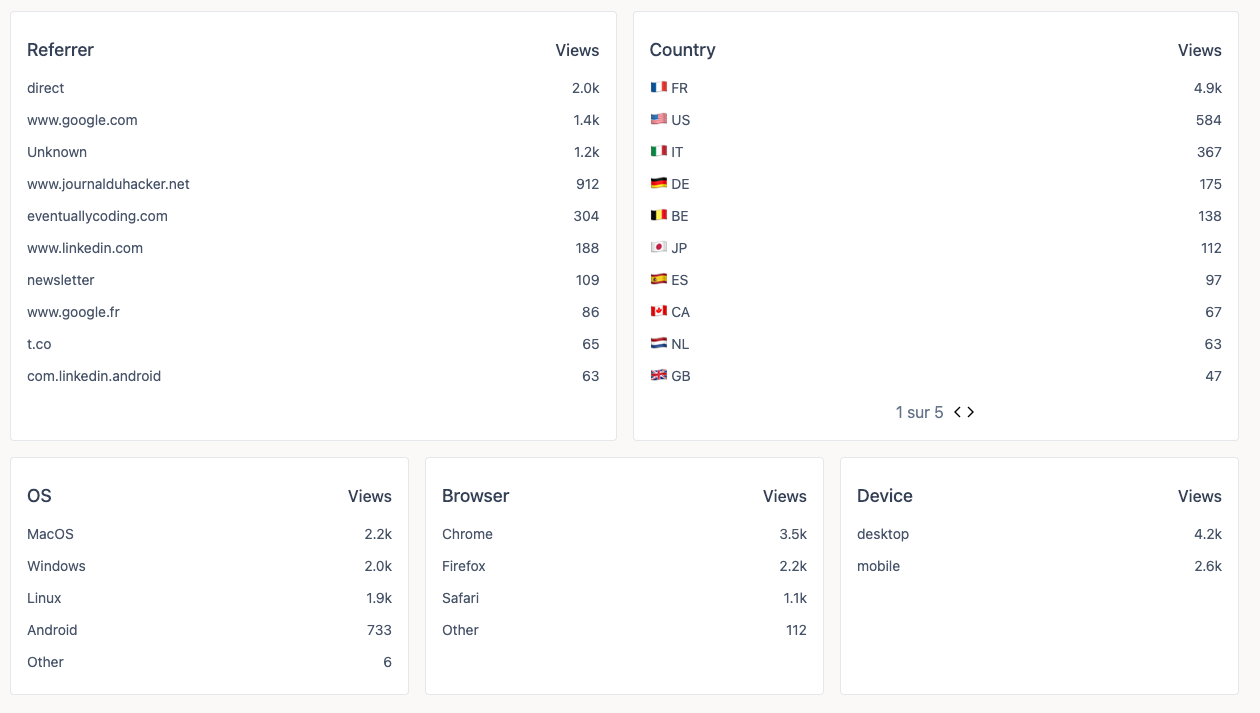Select the Browser panel header

point(475,496)
